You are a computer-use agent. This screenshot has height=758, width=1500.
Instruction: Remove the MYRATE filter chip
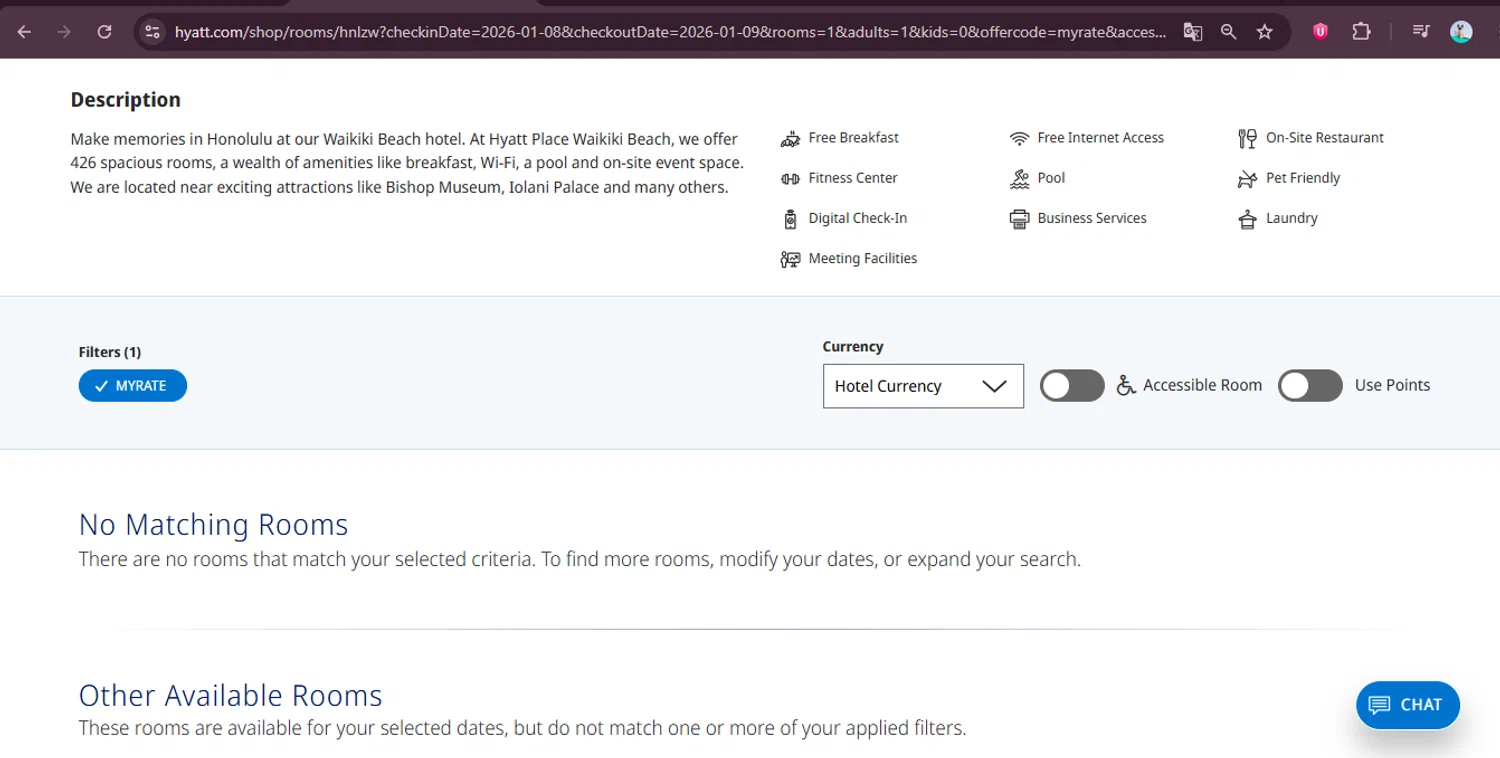coord(133,386)
